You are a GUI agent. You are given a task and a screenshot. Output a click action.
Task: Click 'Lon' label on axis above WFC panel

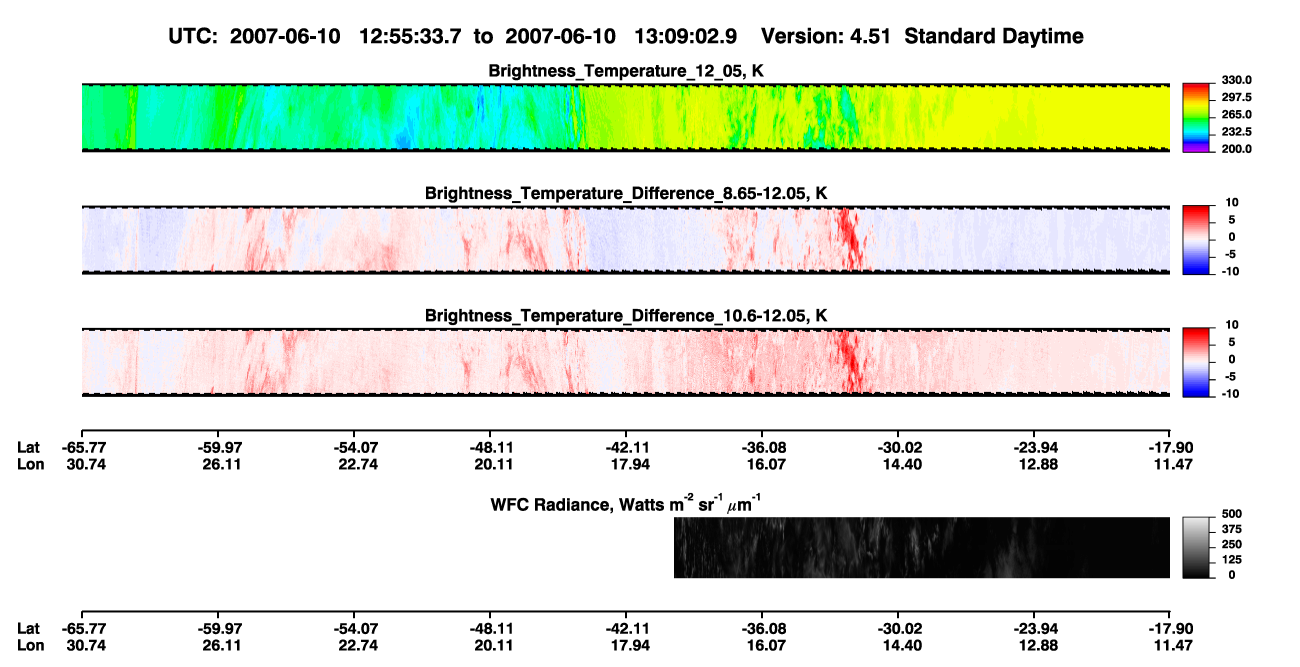point(31,464)
